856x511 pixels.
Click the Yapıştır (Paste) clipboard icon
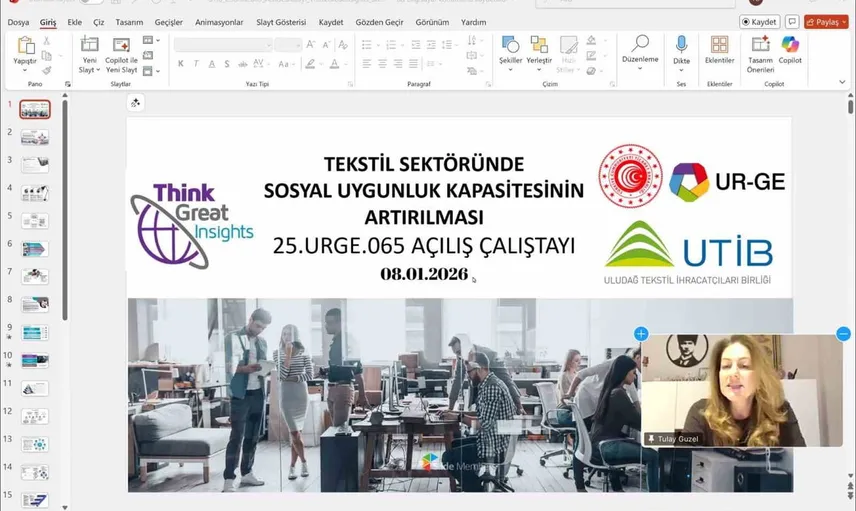(25, 46)
